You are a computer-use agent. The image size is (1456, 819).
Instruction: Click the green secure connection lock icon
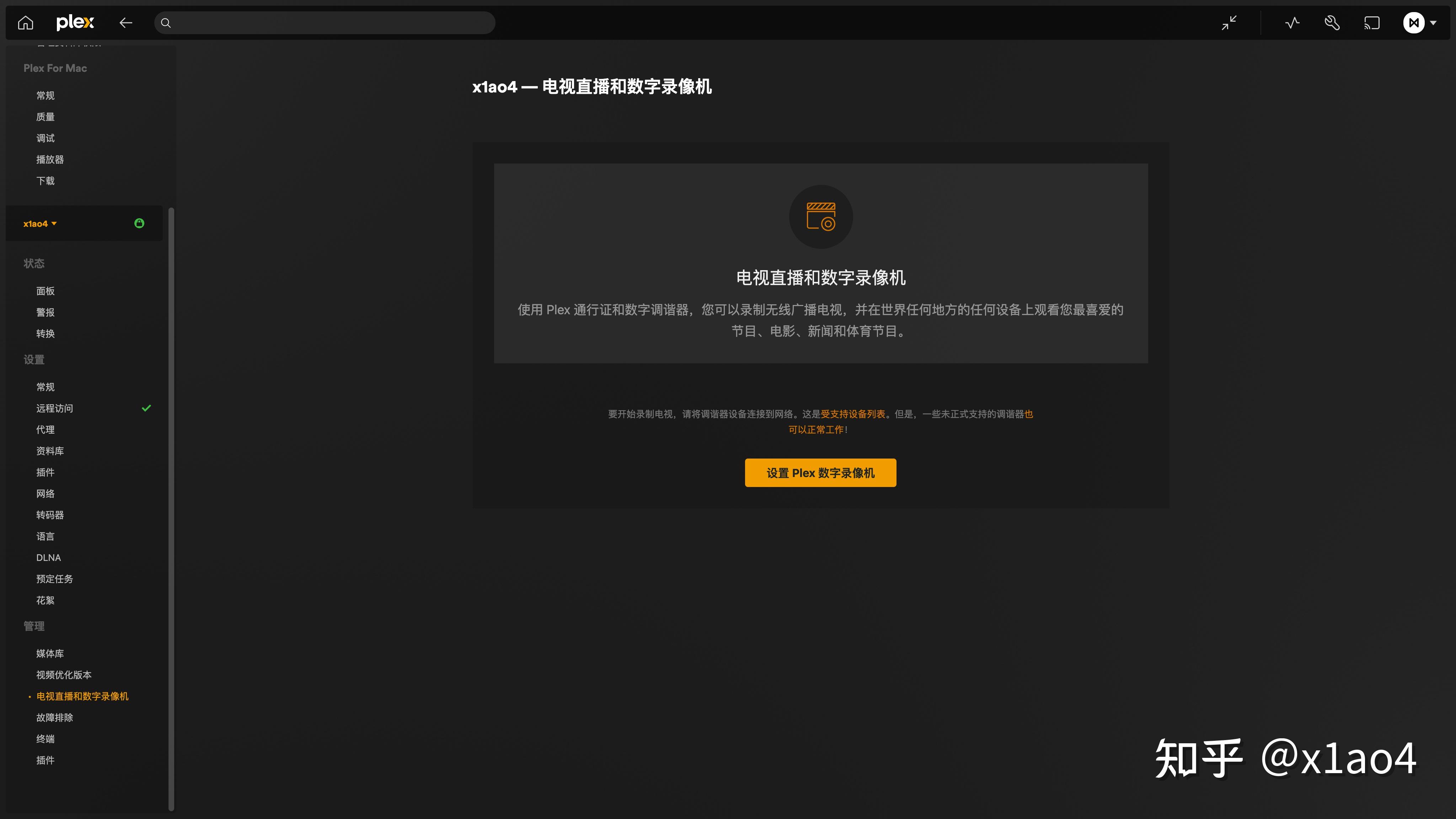tap(140, 223)
